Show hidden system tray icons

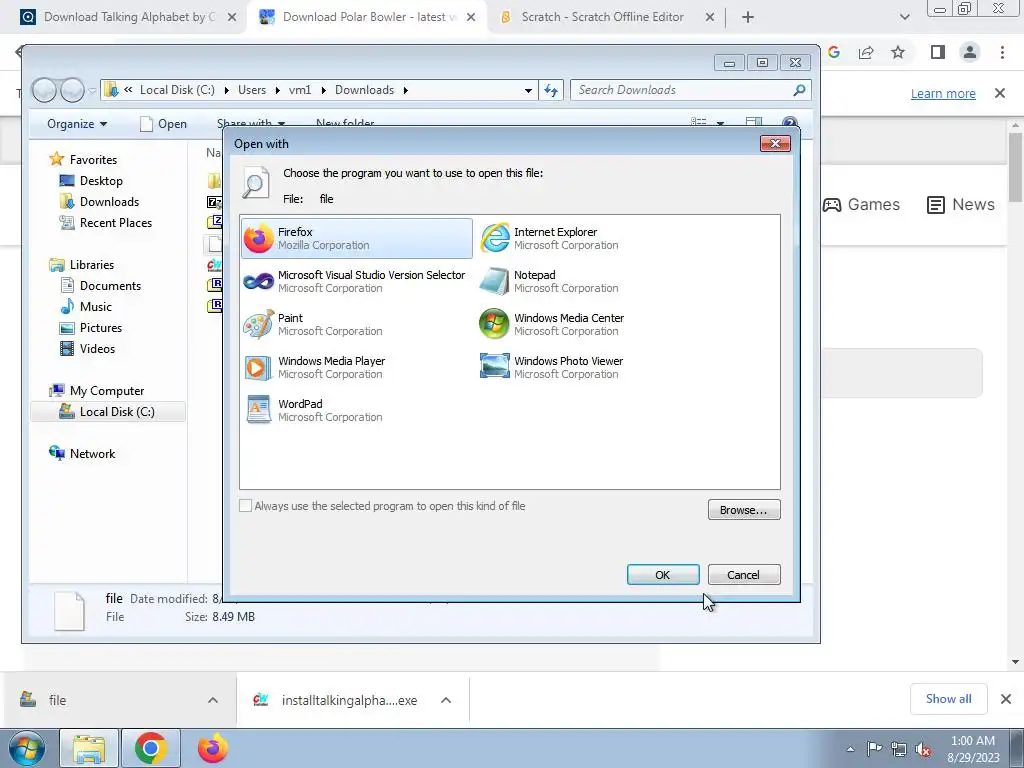(x=850, y=749)
